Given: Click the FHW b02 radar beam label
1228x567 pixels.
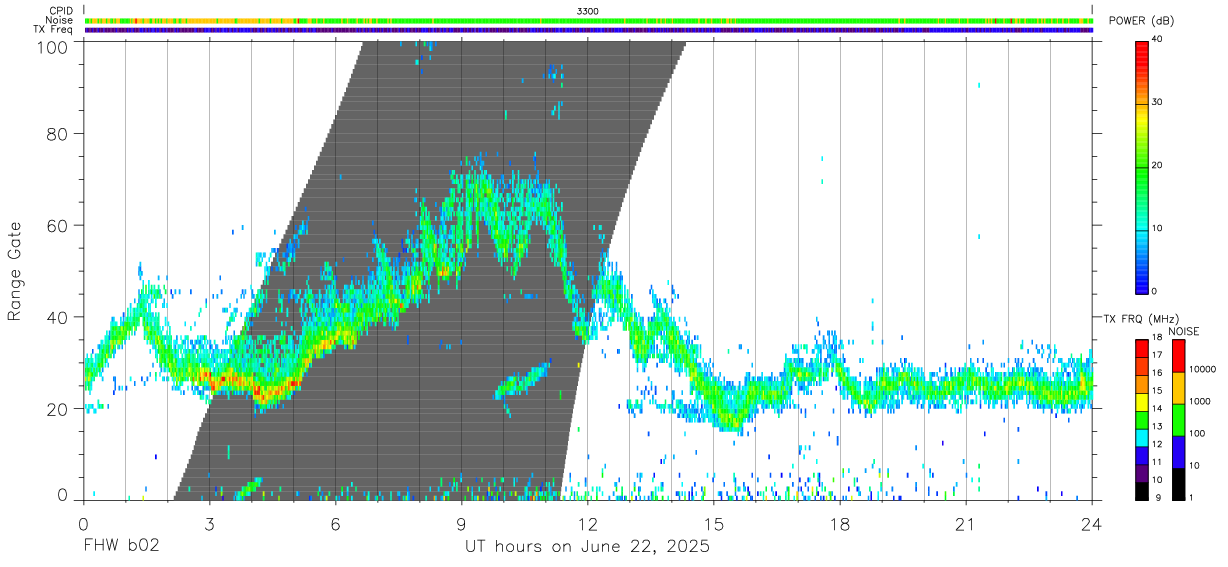Looking at the screenshot, I should point(120,547).
